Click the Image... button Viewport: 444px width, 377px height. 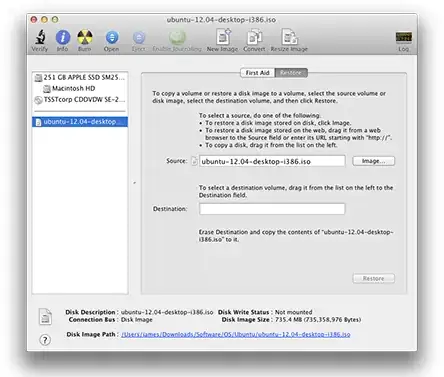(x=374, y=161)
